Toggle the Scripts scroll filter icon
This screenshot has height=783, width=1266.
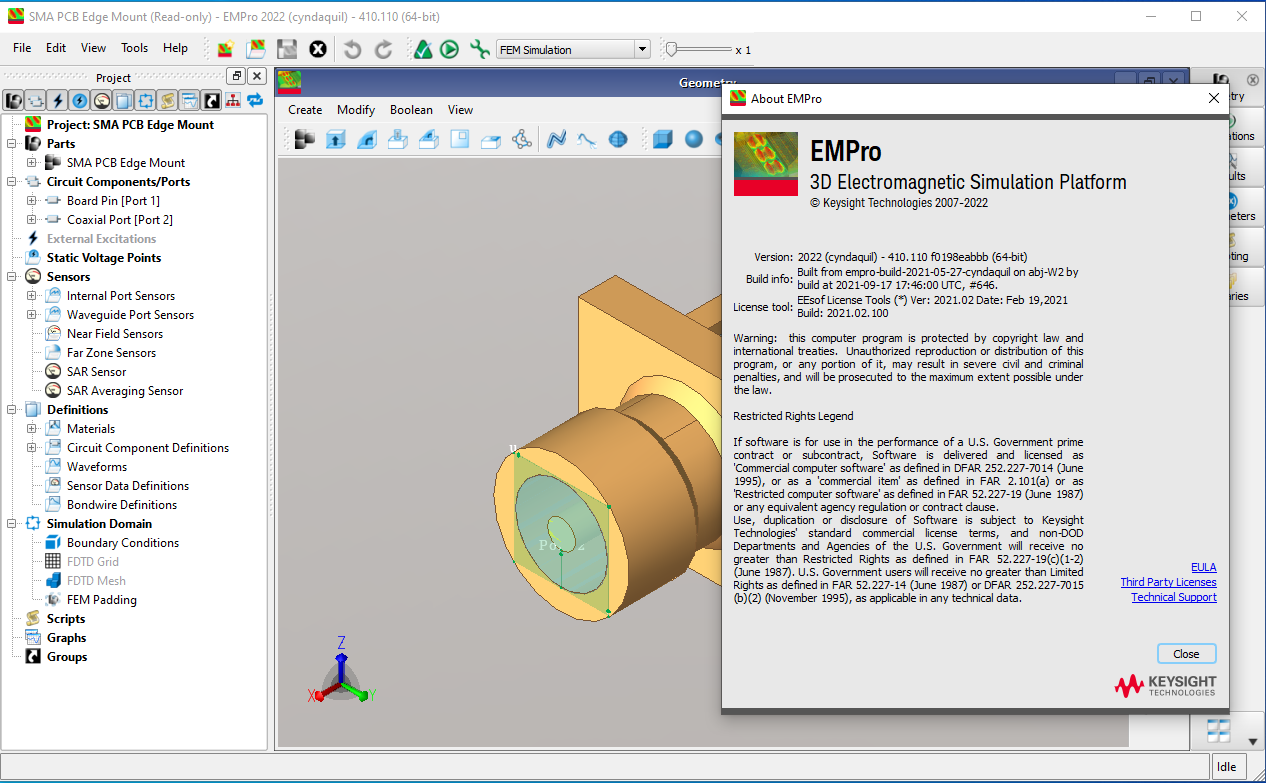click(x=168, y=100)
